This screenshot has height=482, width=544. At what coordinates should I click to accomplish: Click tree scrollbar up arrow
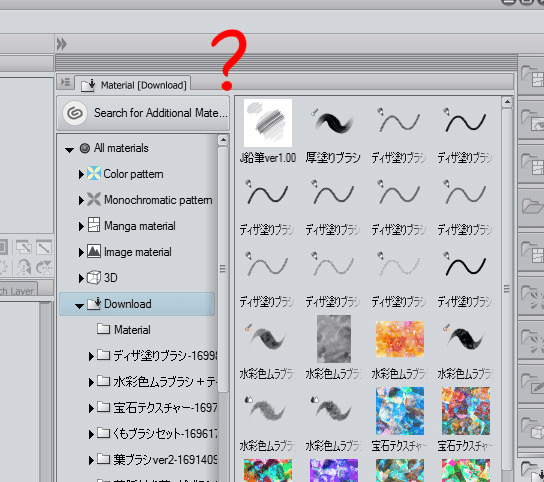[x=223, y=140]
